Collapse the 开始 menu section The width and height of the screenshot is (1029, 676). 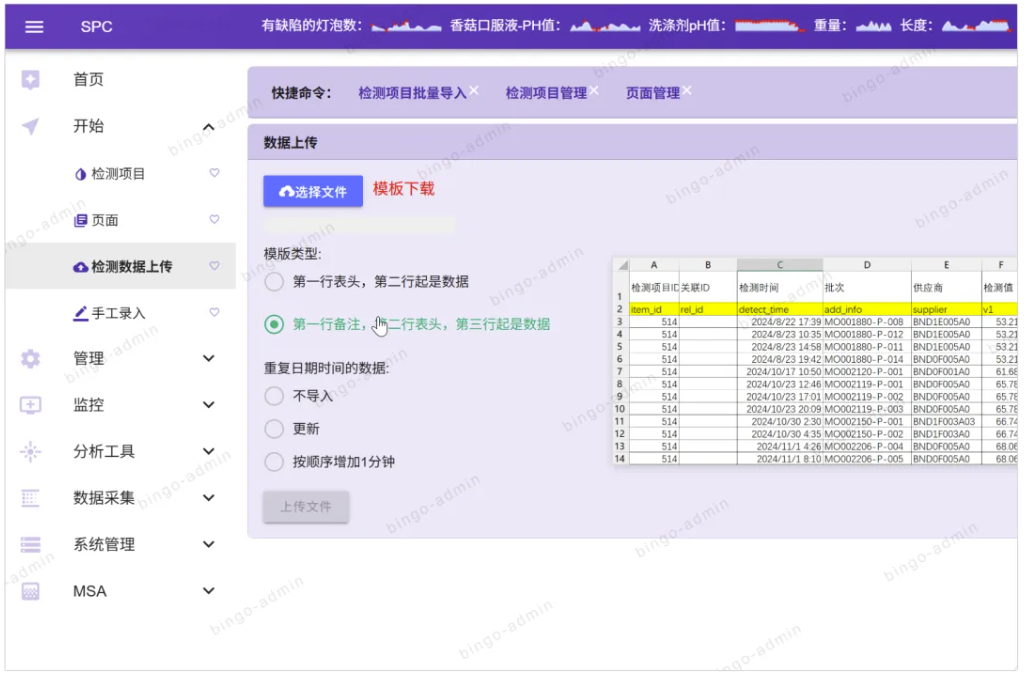[208, 127]
